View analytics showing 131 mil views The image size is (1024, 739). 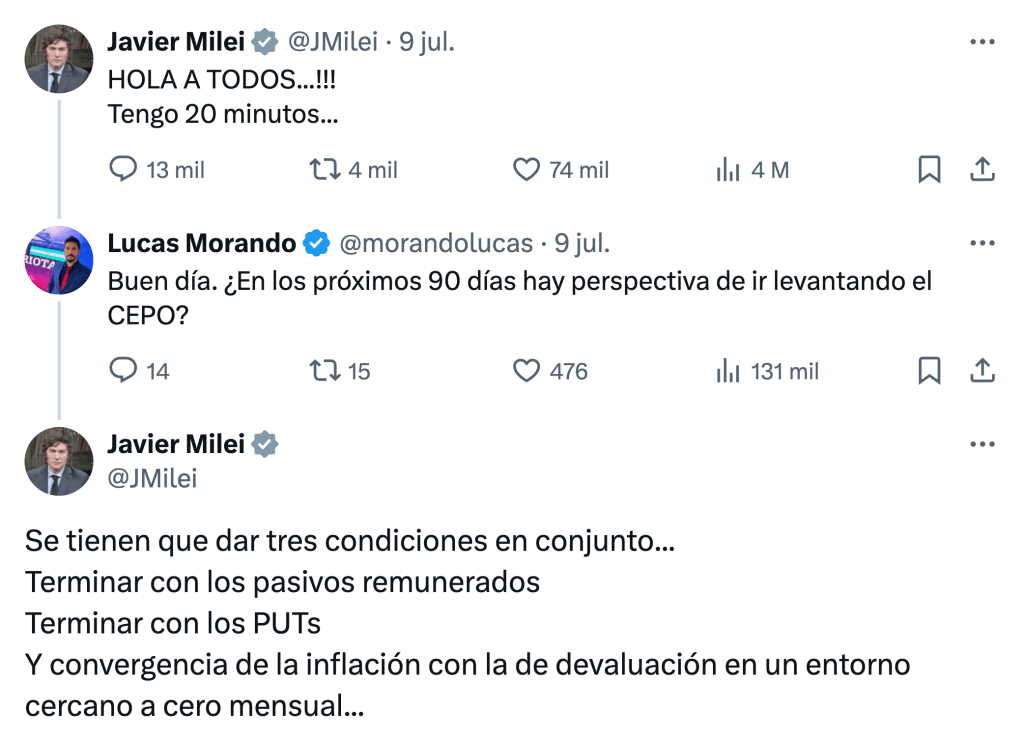coord(727,371)
